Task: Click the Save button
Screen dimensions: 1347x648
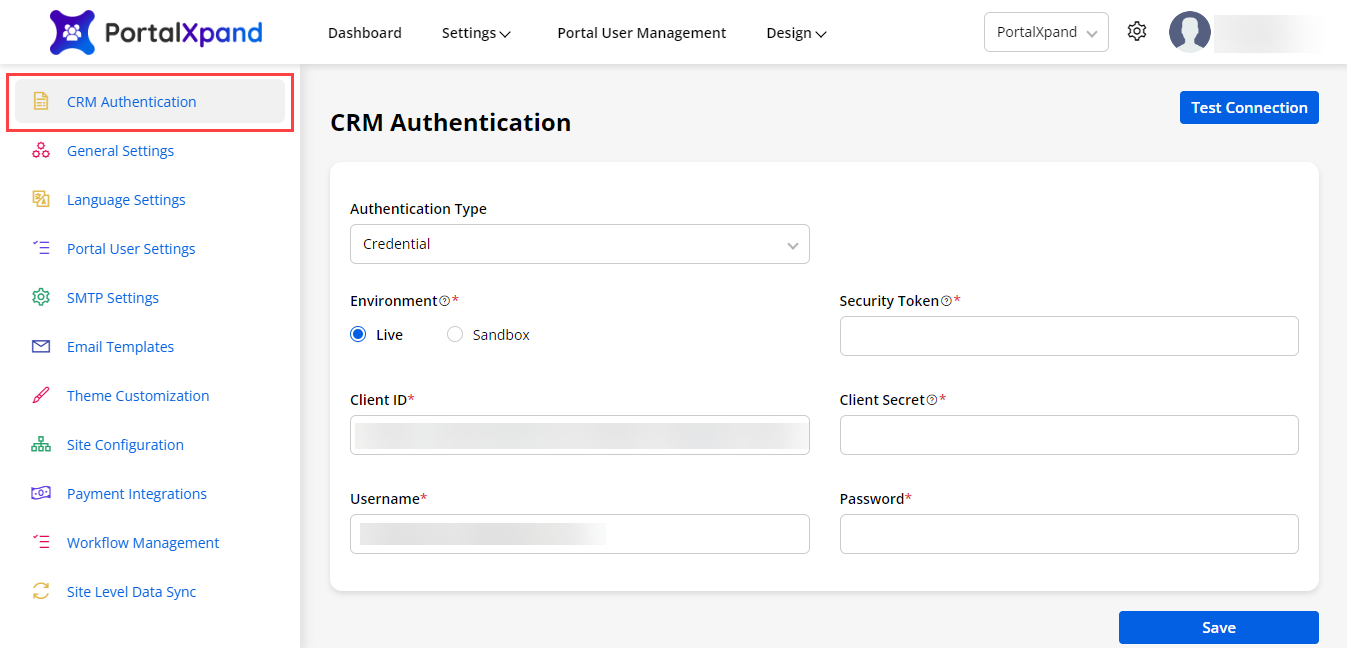Action: tap(1218, 628)
